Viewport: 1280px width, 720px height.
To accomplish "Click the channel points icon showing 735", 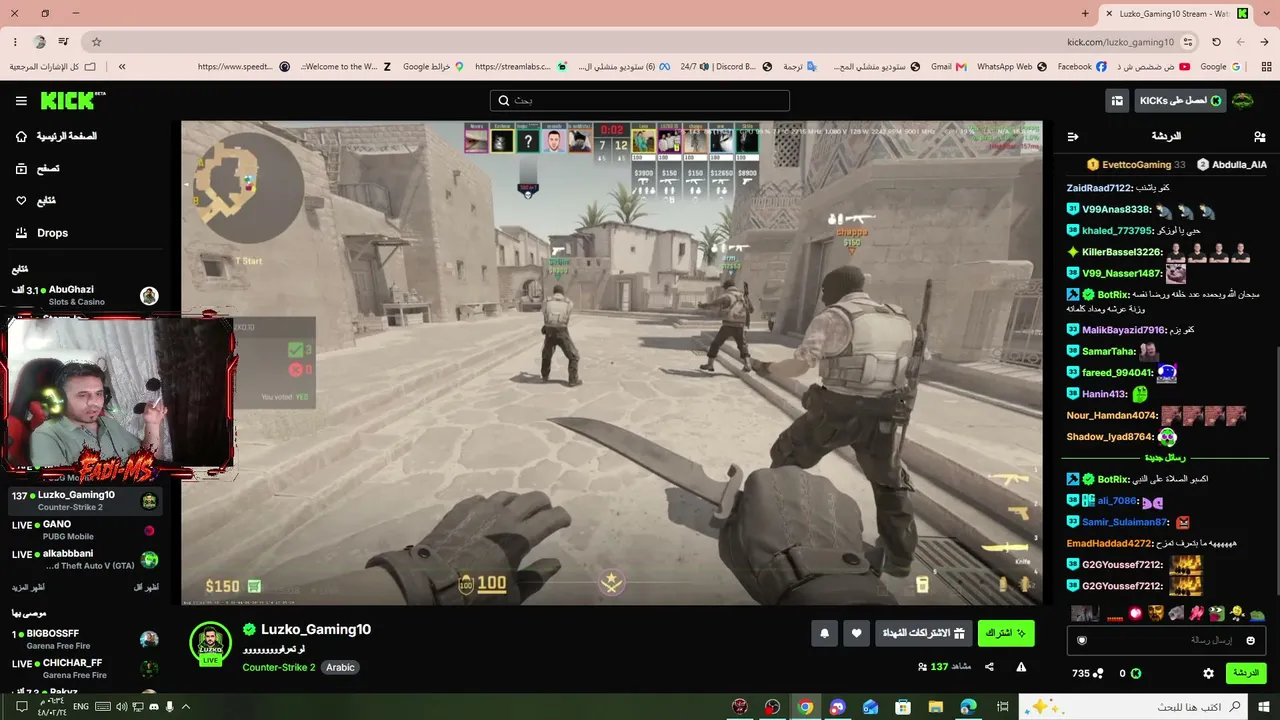I will click(1088, 674).
